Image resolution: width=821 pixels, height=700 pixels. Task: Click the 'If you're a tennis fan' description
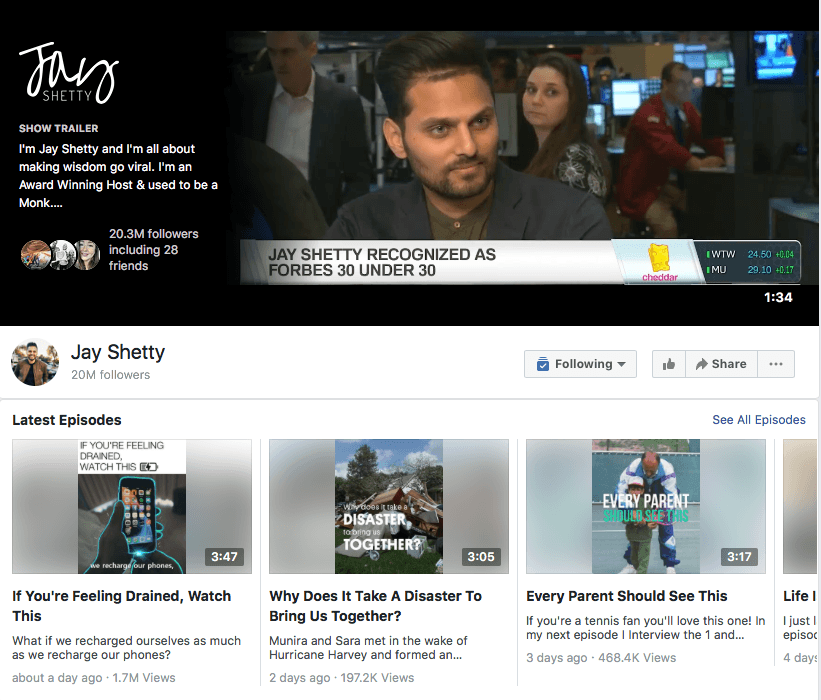point(646,628)
